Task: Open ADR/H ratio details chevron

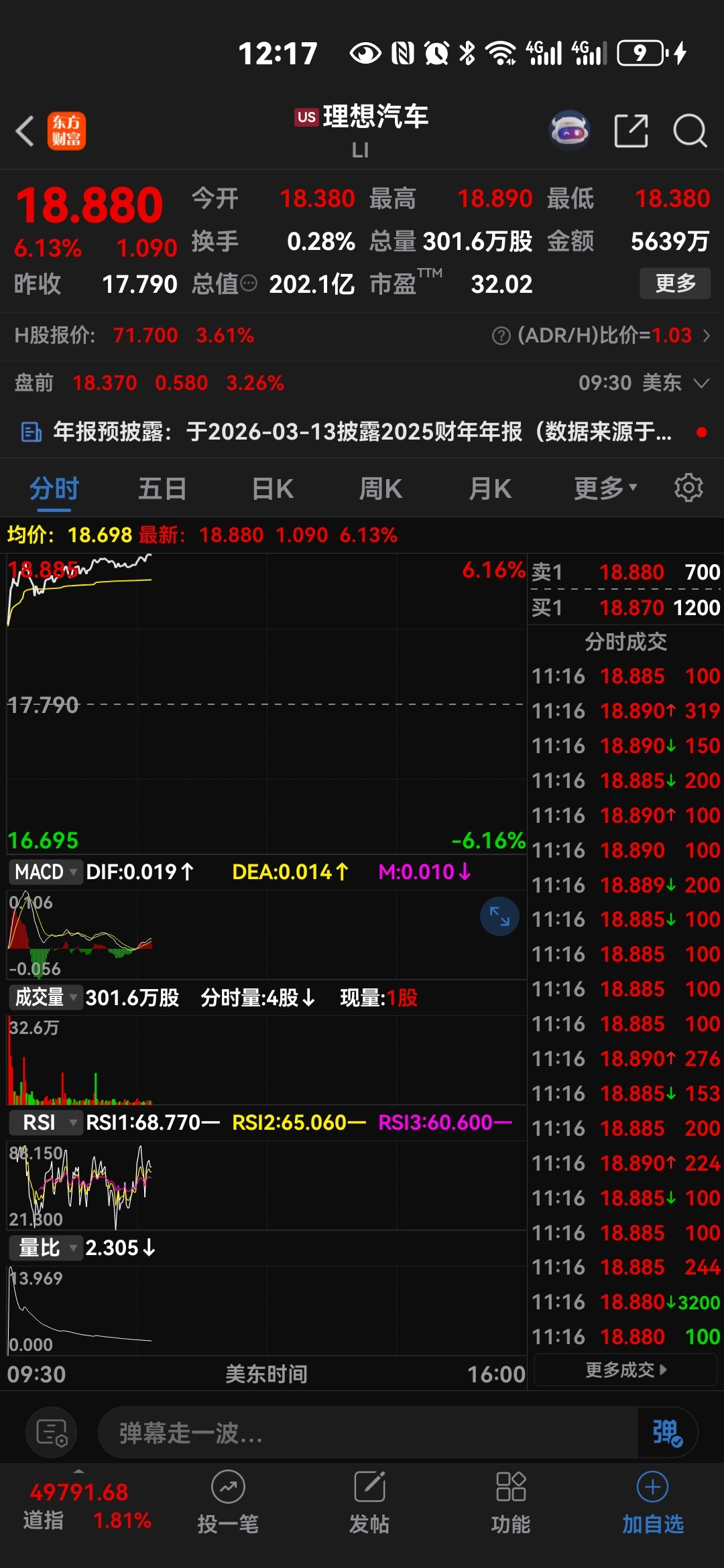Action: 706,336
